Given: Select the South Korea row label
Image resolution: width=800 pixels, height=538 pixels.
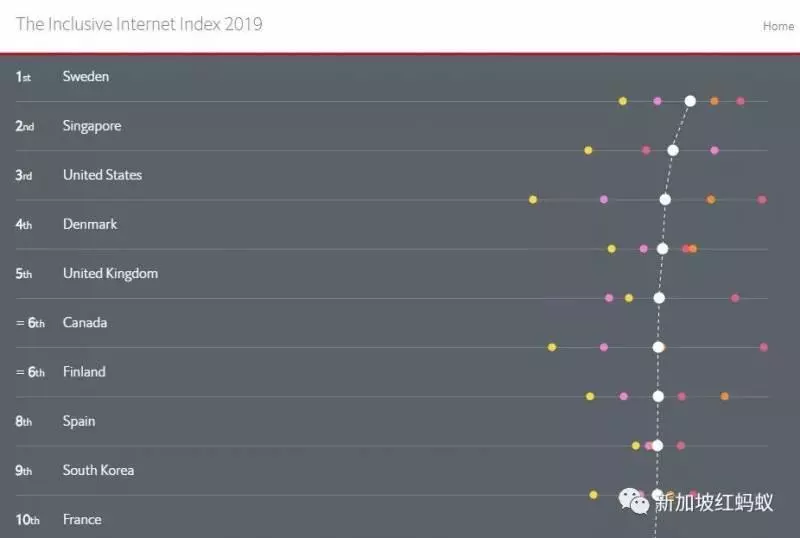Looking at the screenshot, I should (x=98, y=470).
